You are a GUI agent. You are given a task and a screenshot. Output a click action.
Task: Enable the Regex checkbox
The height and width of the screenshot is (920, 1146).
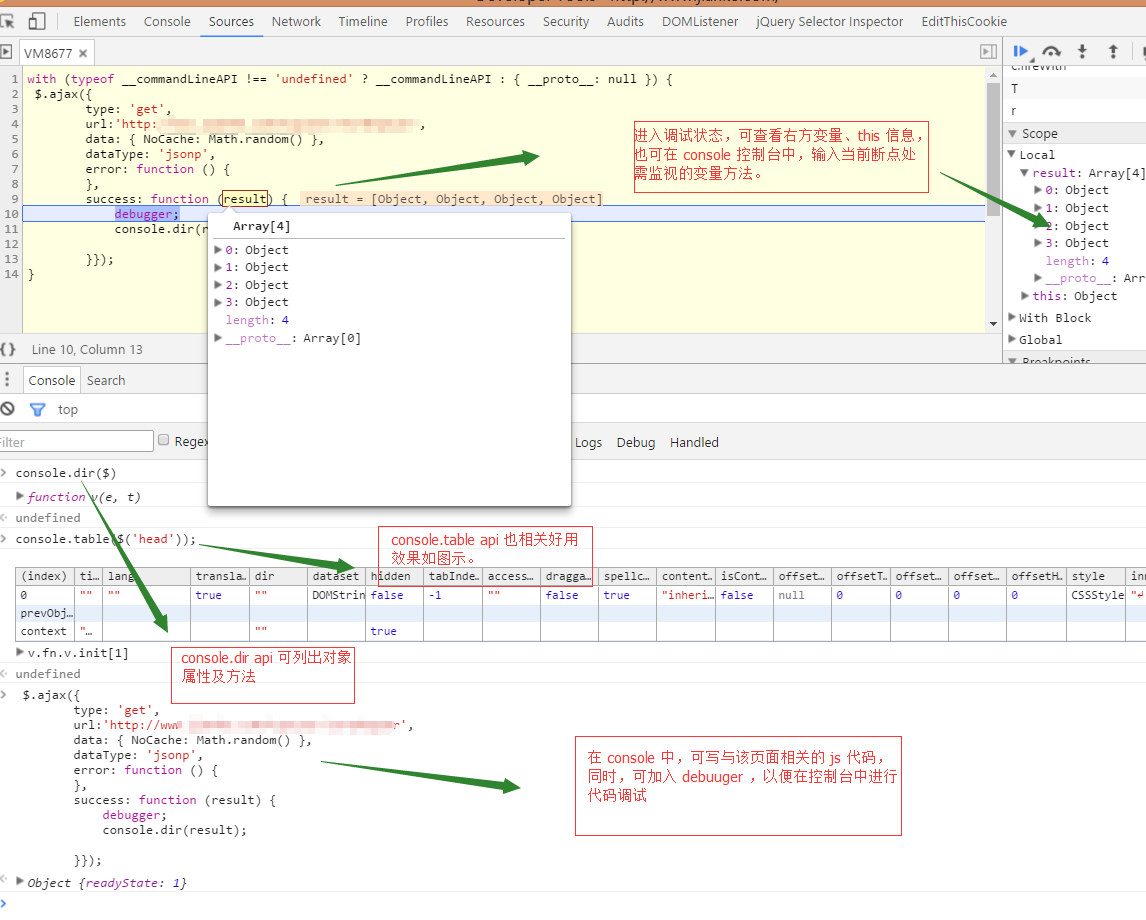tap(164, 440)
